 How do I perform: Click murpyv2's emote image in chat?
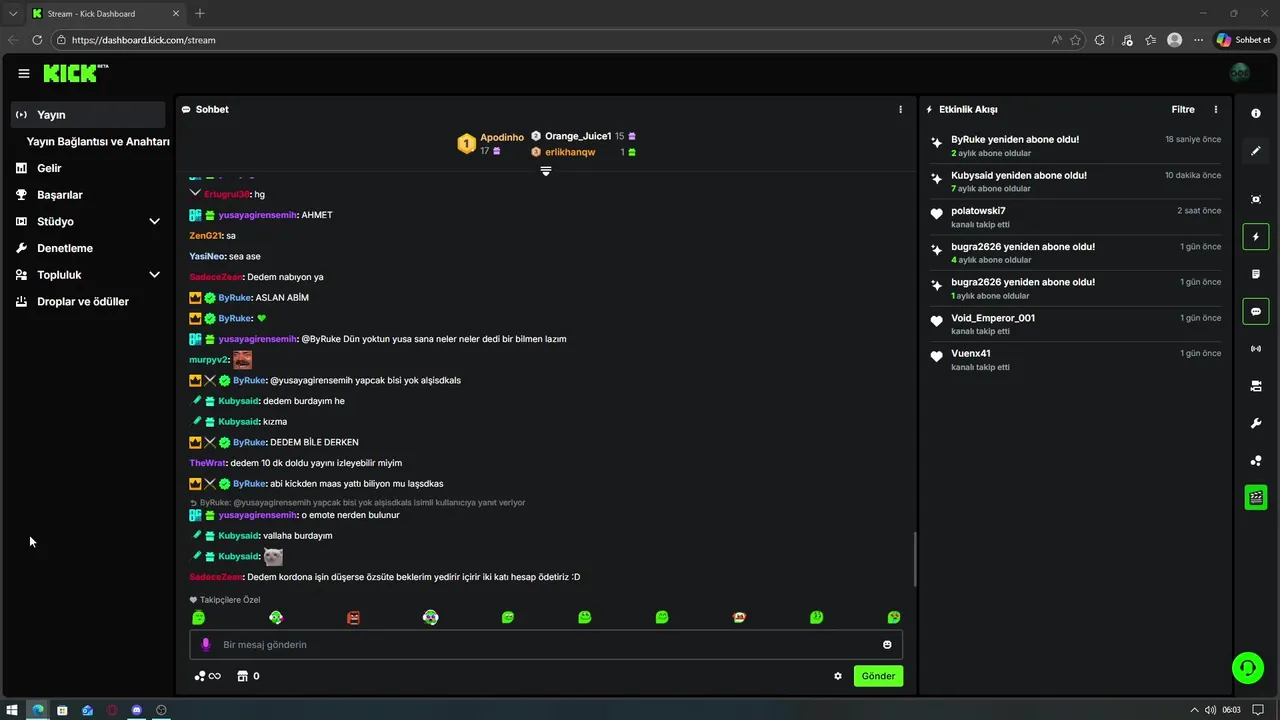click(242, 359)
